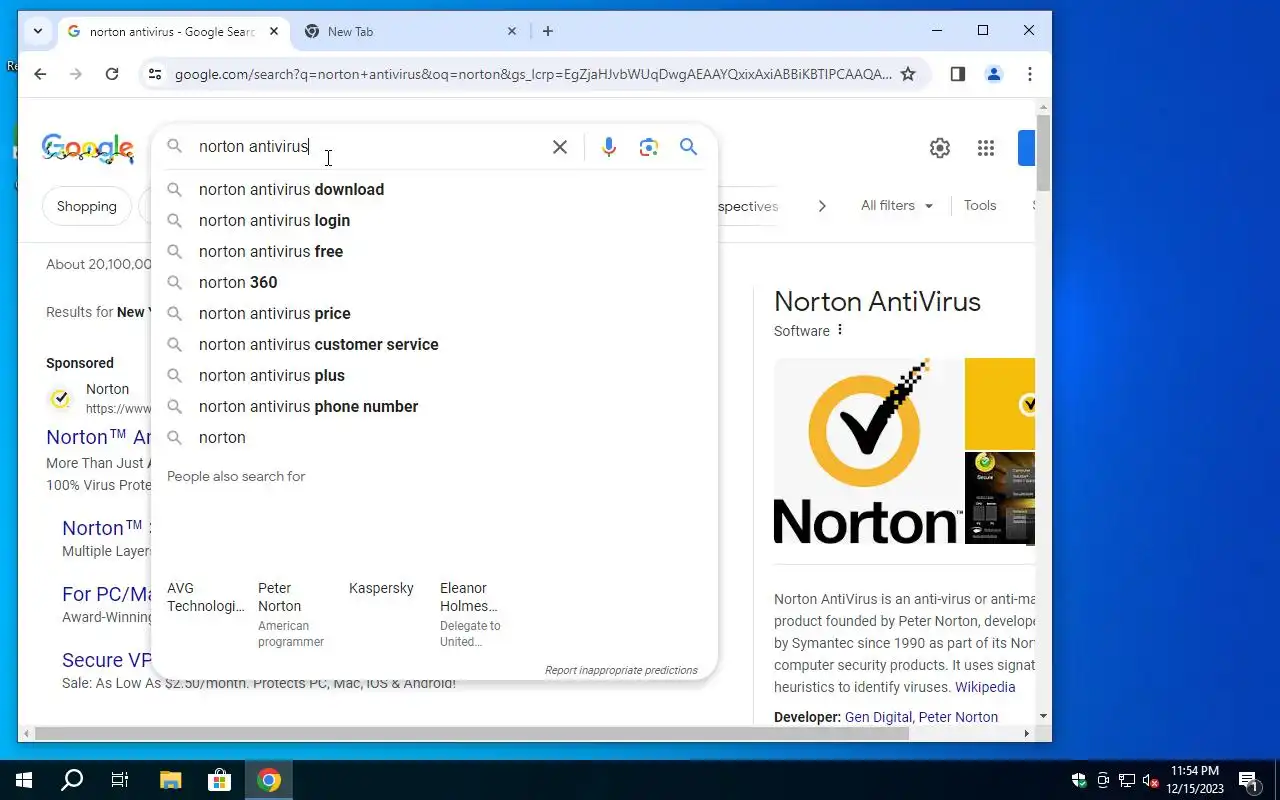Click the network tray icon
The image size is (1280, 800).
(1127, 780)
